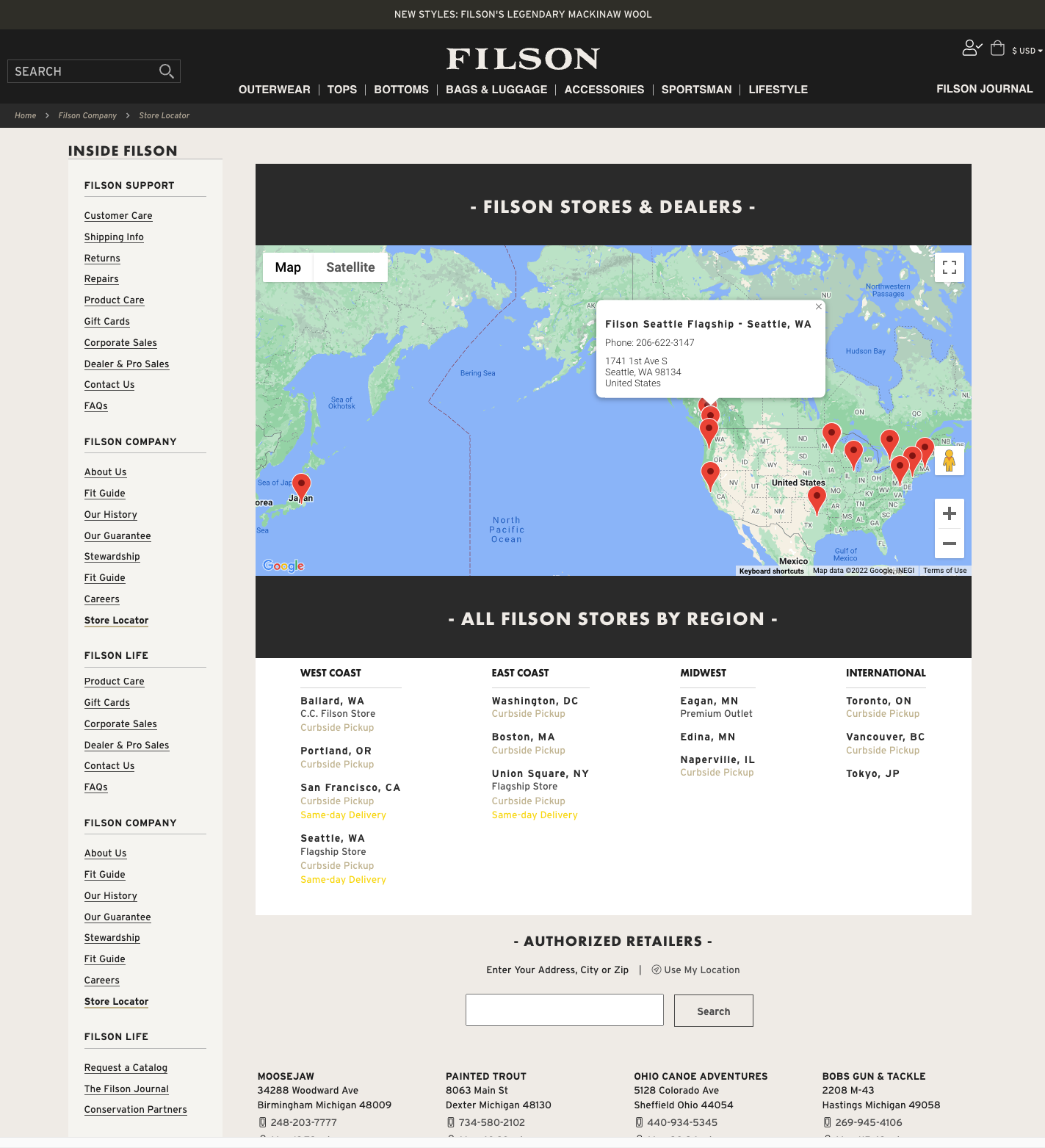Open map Keyboard shortcuts
The width and height of the screenshot is (1045, 1148).
tap(772, 571)
